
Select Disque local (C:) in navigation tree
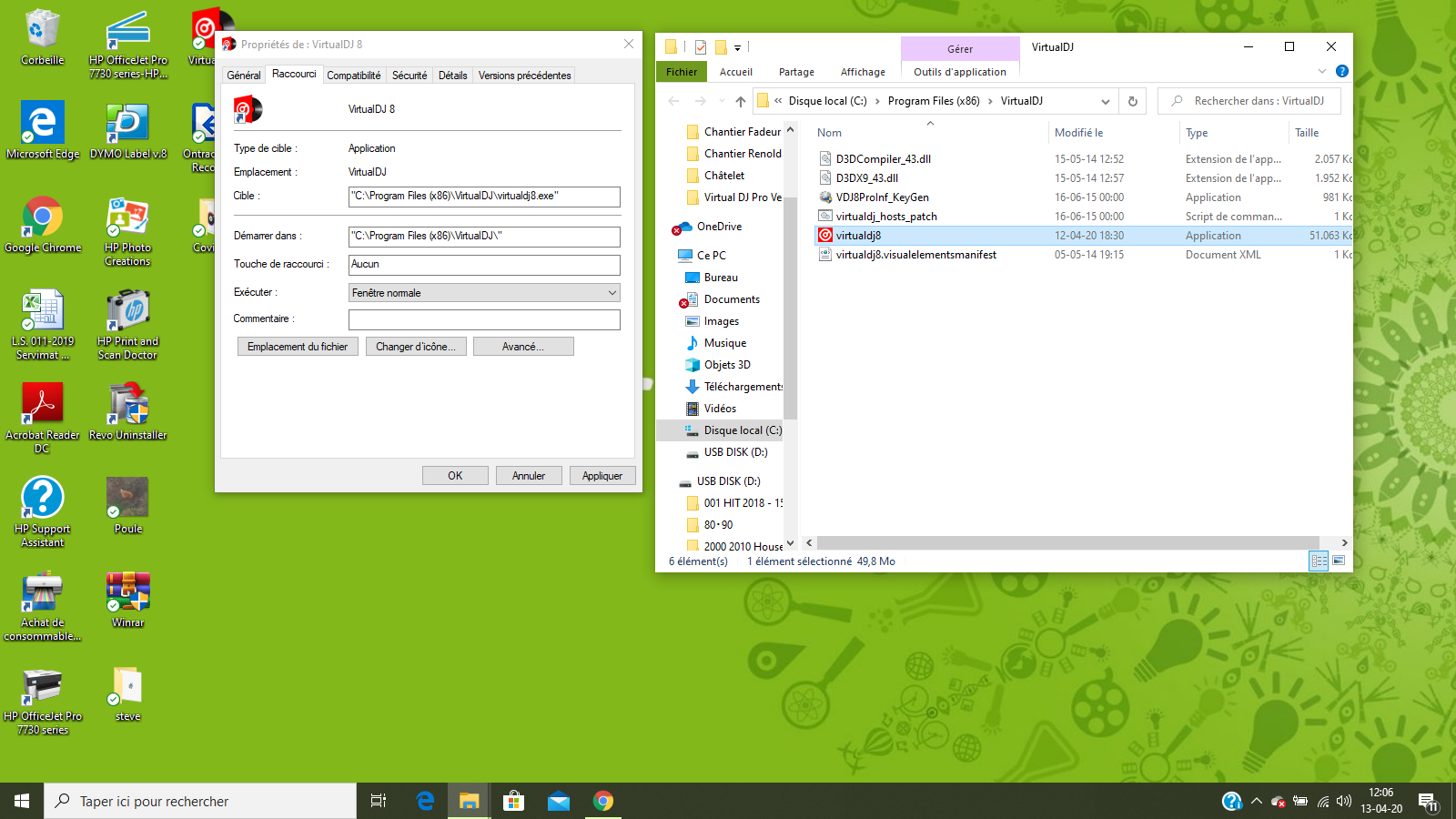pos(742,430)
